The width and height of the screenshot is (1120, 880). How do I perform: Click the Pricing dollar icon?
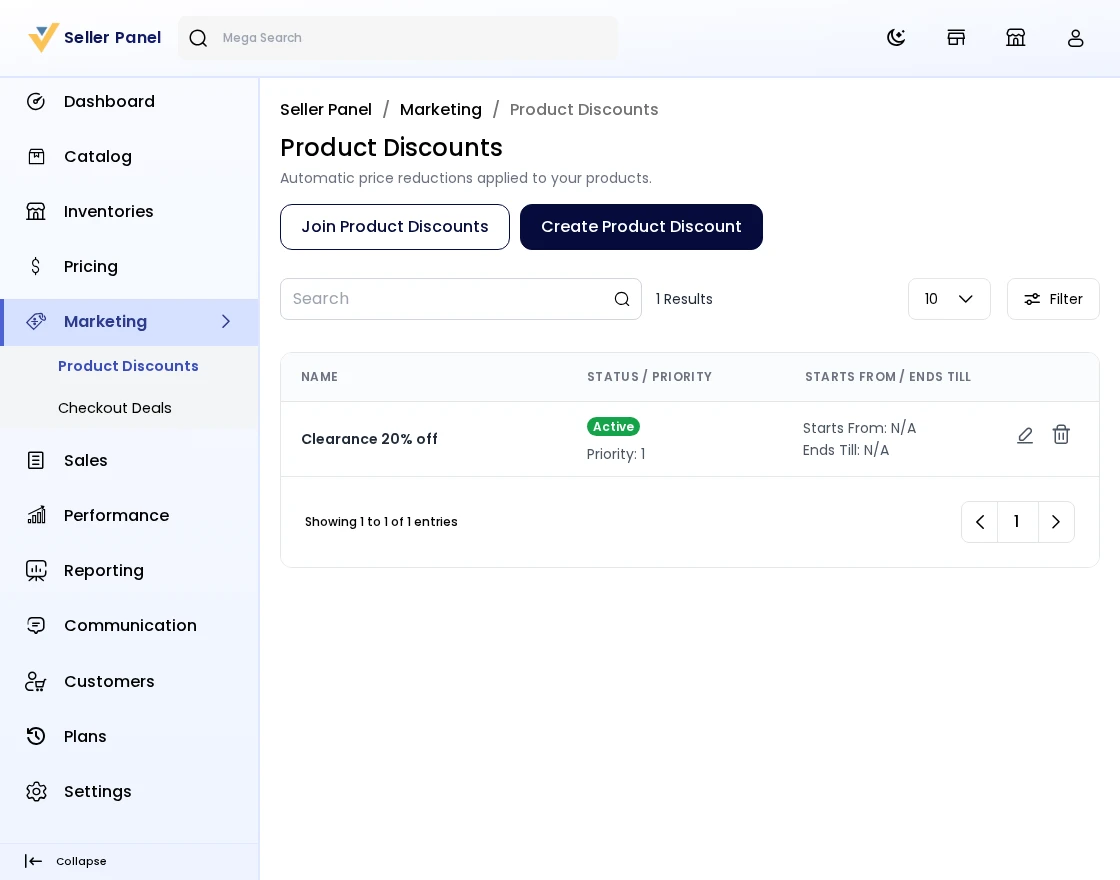tap(36, 266)
